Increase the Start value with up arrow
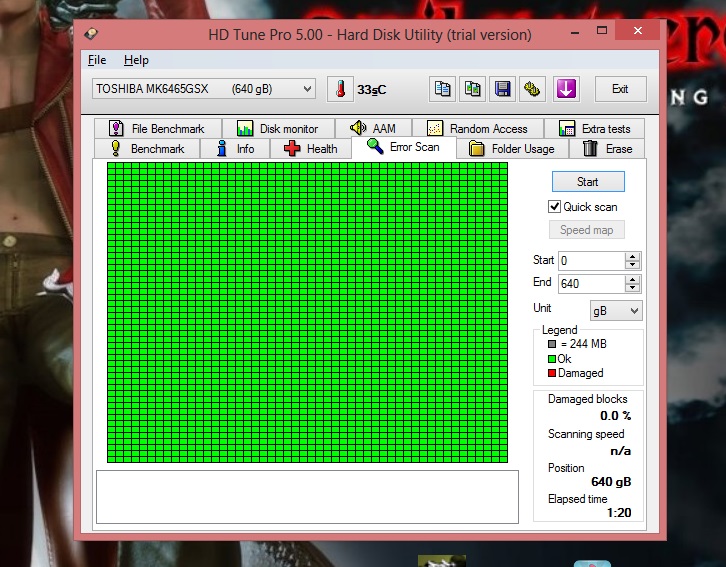Screen dimensions: 726x567 [631, 256]
